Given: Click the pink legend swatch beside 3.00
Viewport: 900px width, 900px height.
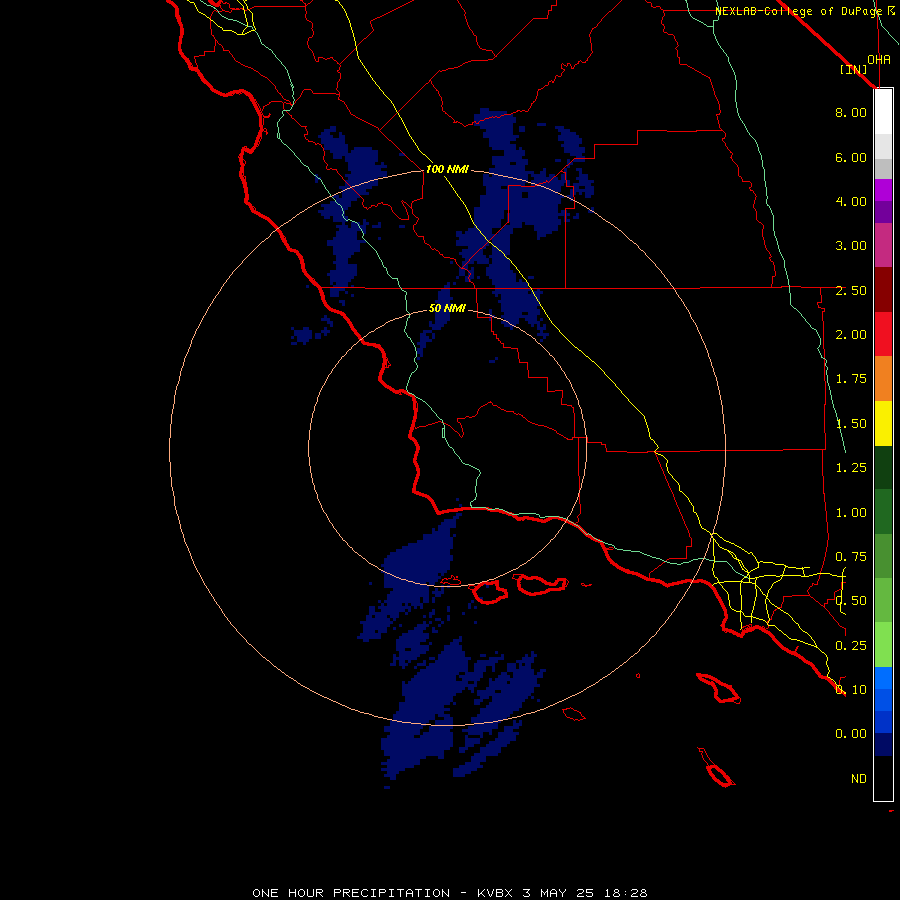Looking at the screenshot, I should coord(883,245).
